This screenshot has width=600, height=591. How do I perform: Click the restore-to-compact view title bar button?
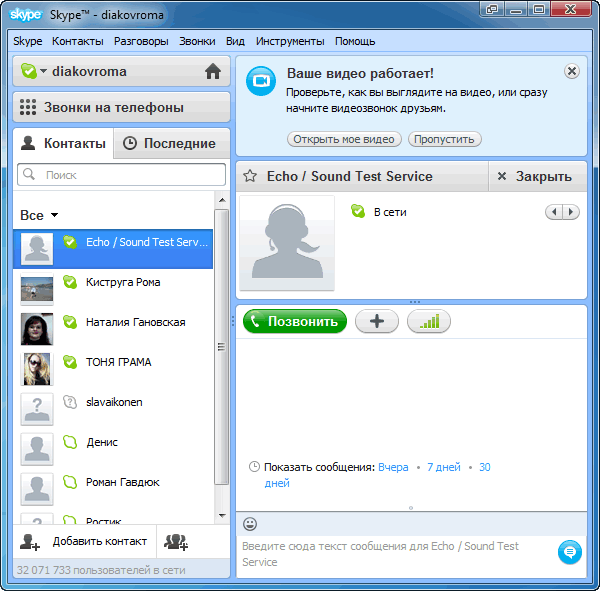[x=492, y=9]
